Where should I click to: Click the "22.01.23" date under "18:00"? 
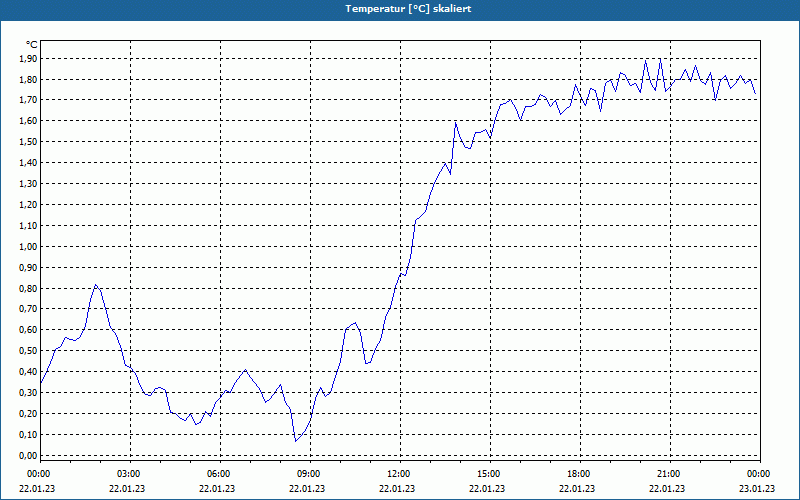(577, 488)
